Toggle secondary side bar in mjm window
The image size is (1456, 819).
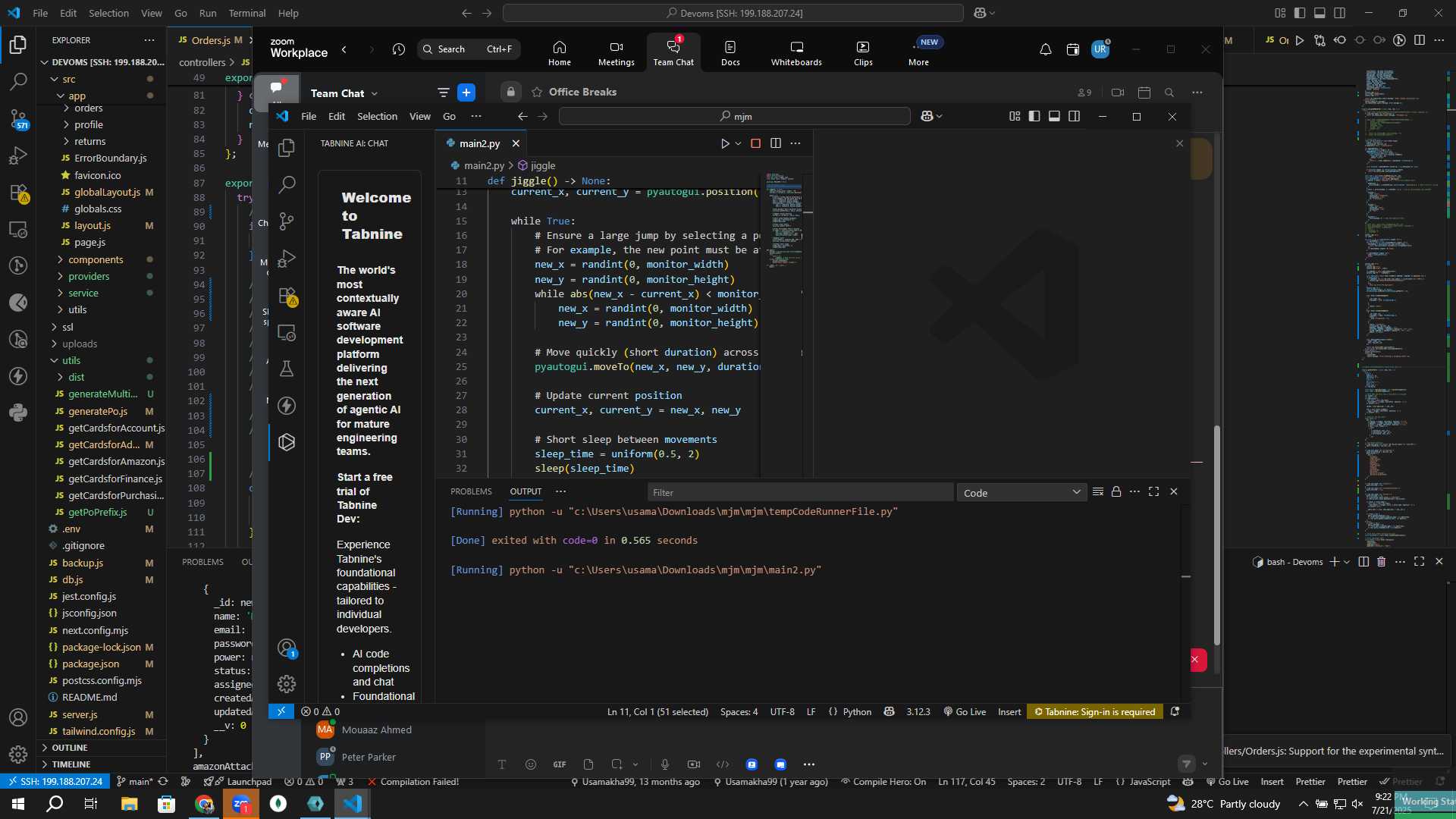[1074, 116]
